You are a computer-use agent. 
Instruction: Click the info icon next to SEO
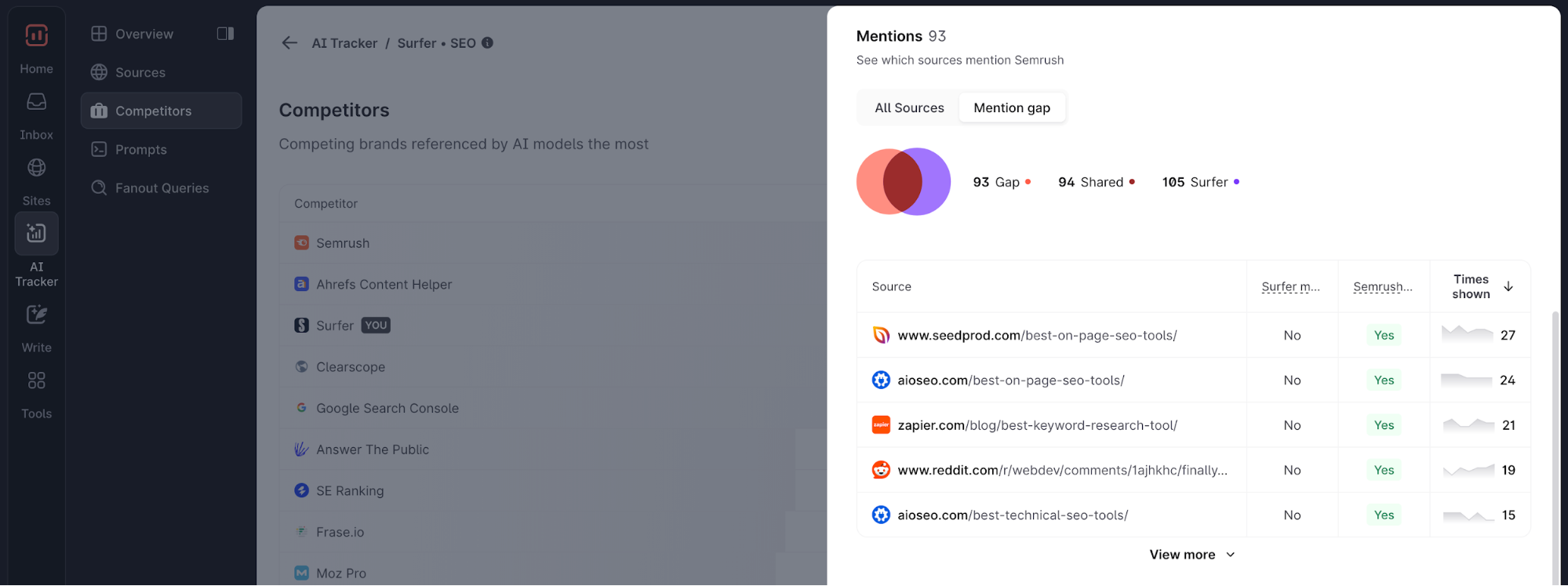[x=487, y=43]
